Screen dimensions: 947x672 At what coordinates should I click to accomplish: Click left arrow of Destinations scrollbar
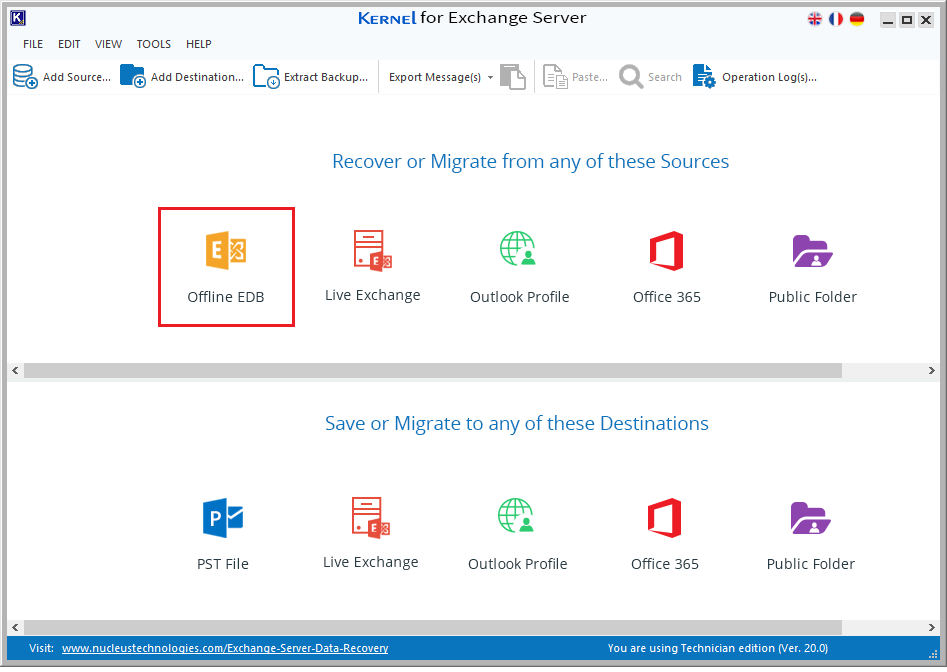tap(15, 627)
